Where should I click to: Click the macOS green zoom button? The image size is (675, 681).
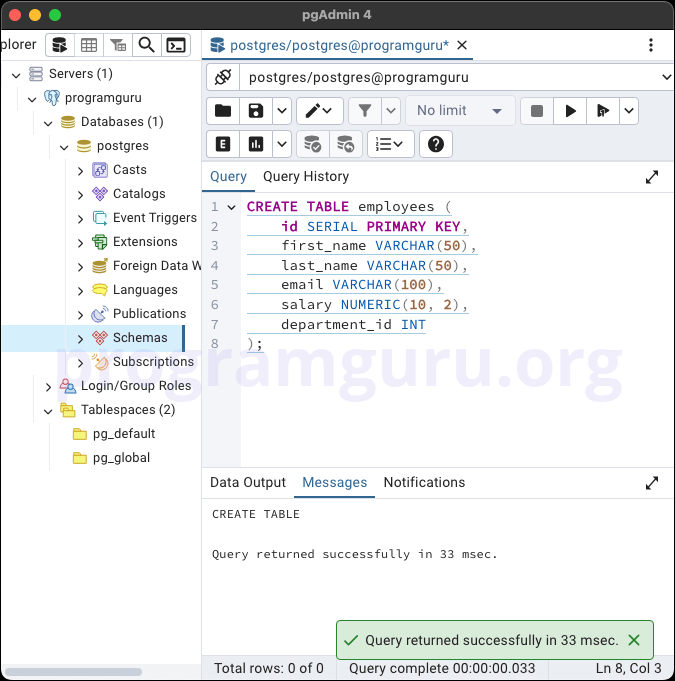(x=55, y=15)
